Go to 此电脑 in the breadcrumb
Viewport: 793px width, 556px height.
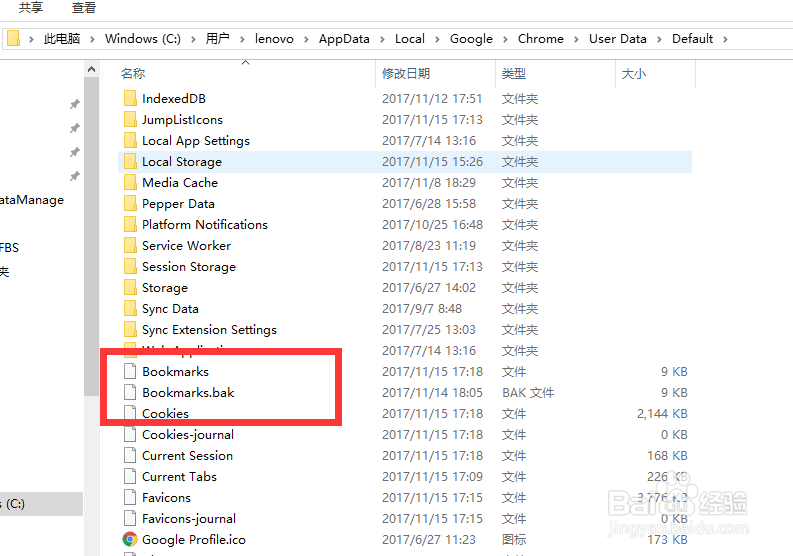click(62, 39)
